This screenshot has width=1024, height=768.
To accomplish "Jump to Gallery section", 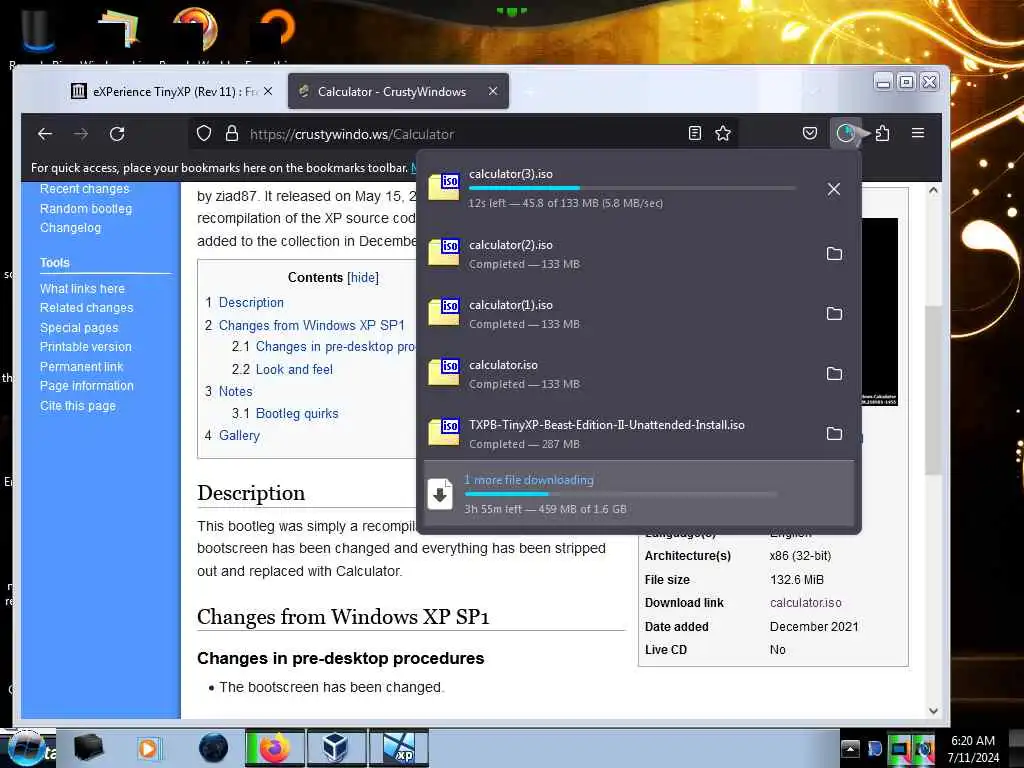I will 239,436.
